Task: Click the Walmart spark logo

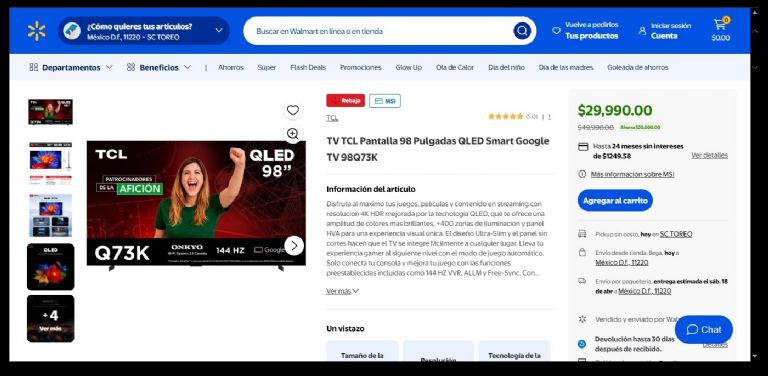Action: tap(36, 31)
